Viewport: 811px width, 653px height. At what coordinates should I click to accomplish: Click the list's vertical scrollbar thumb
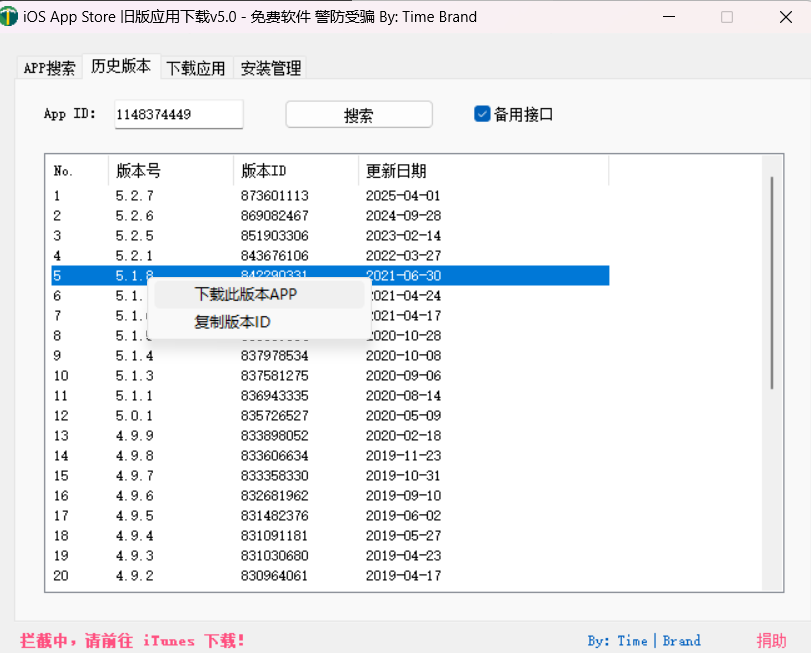pos(772,283)
